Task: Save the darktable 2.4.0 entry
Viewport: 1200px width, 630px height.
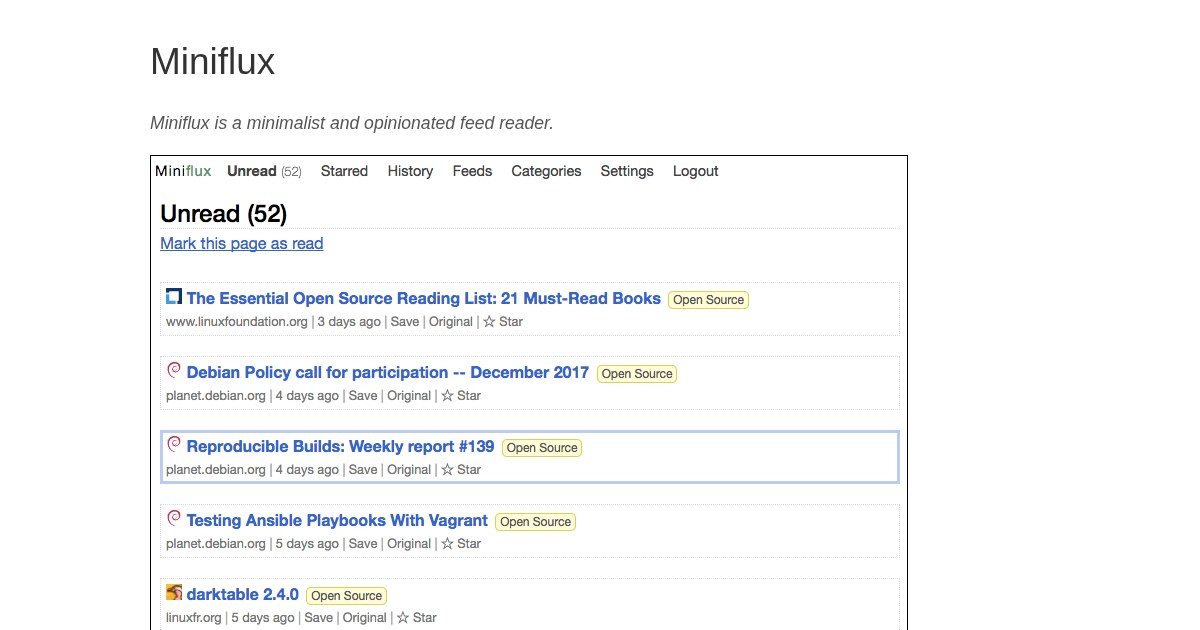Action: pos(319,618)
